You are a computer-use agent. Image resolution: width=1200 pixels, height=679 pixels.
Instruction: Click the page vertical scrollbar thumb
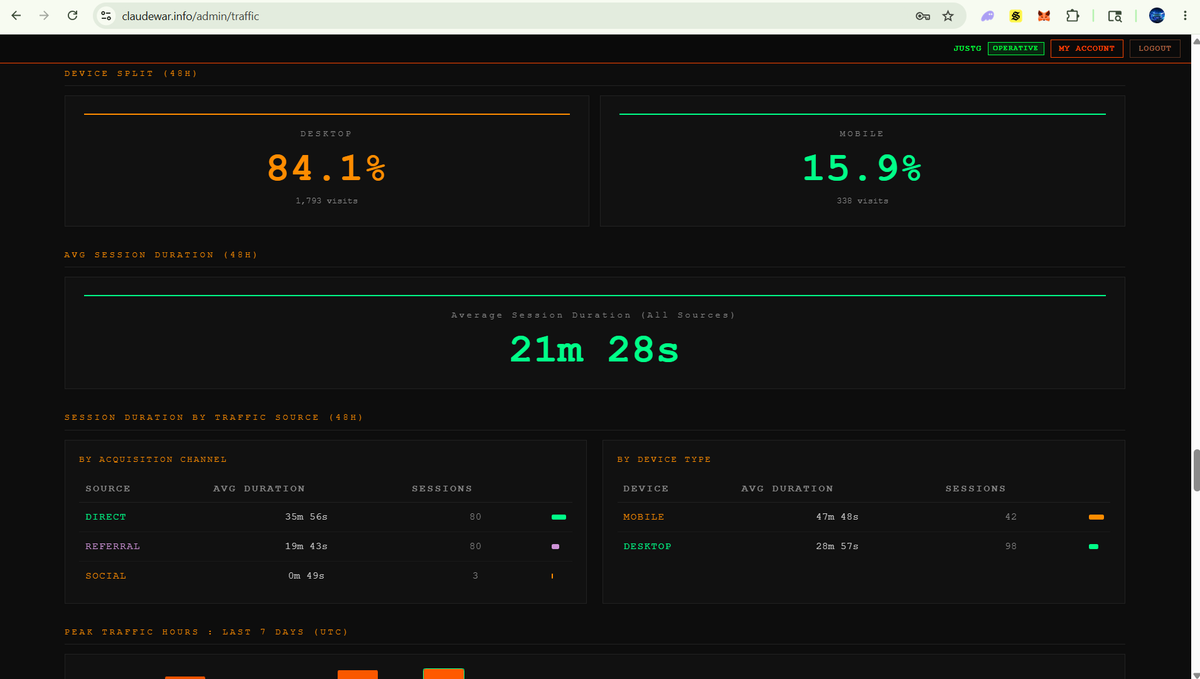pos(1195,470)
